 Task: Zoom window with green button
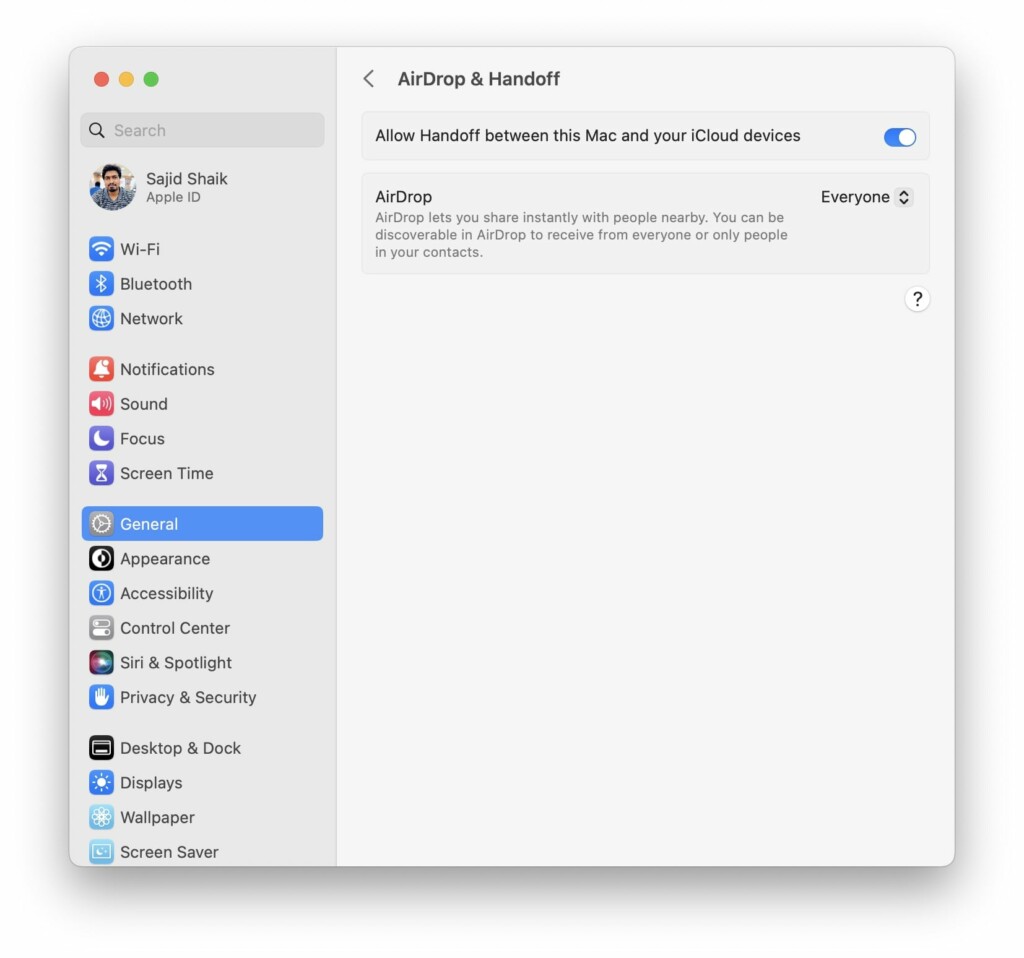(151, 79)
